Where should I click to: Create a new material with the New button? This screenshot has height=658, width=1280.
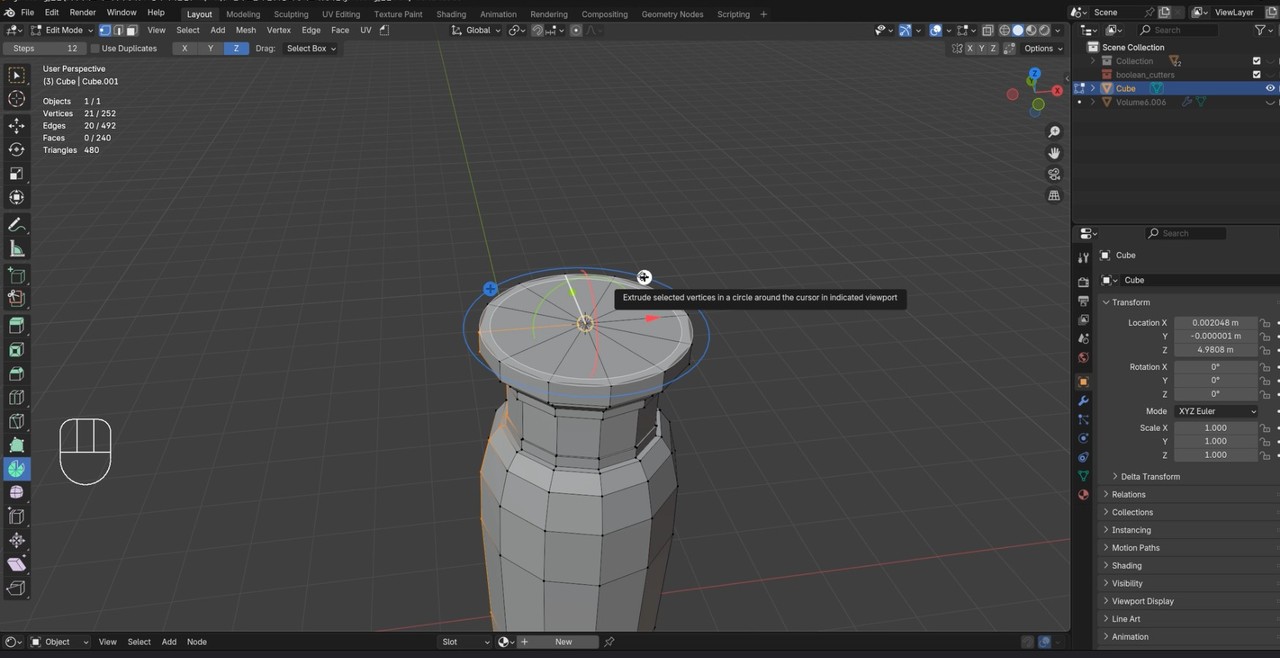(x=563, y=641)
